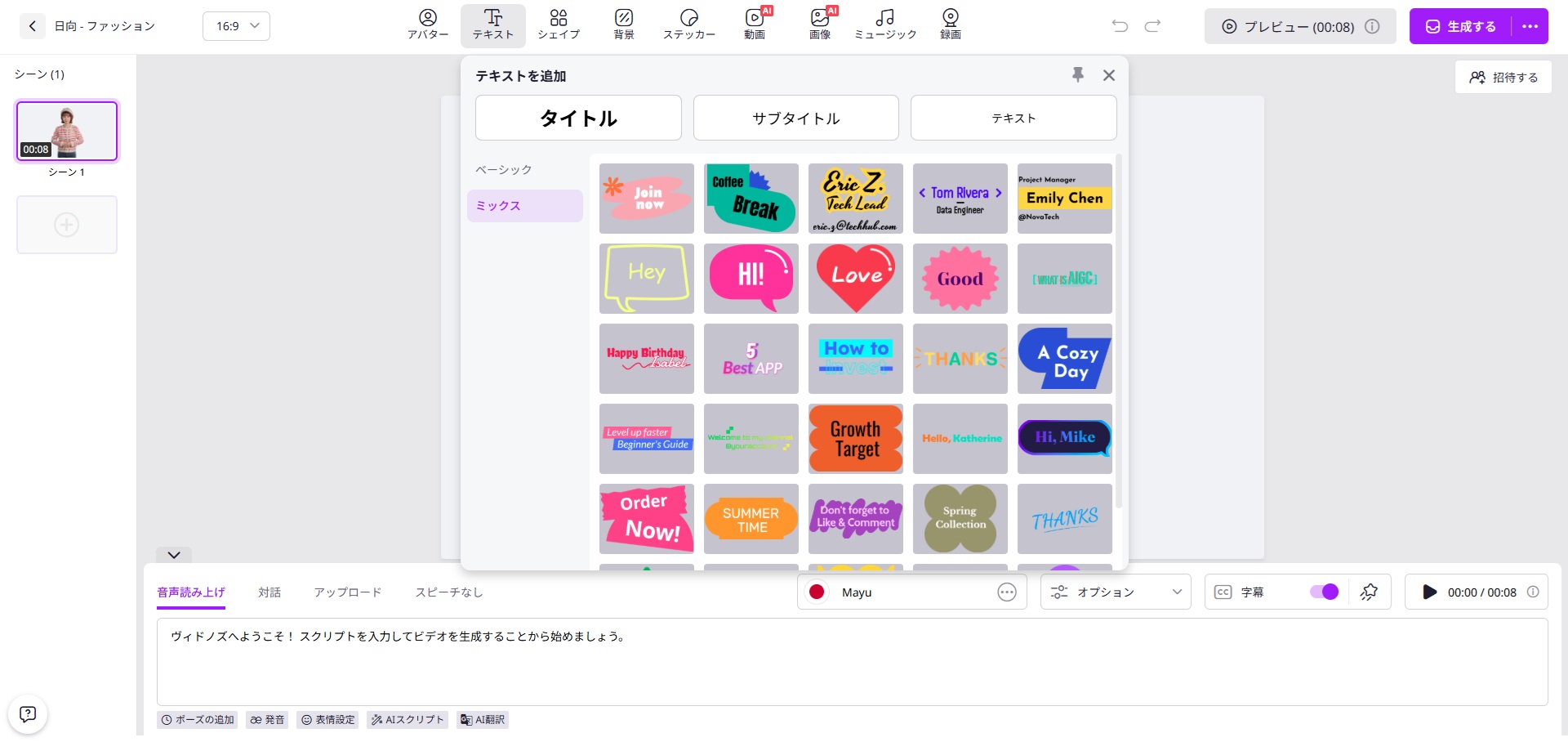Click the Generate (生成する) button
The width and height of the screenshot is (1568, 742).
1462,26
